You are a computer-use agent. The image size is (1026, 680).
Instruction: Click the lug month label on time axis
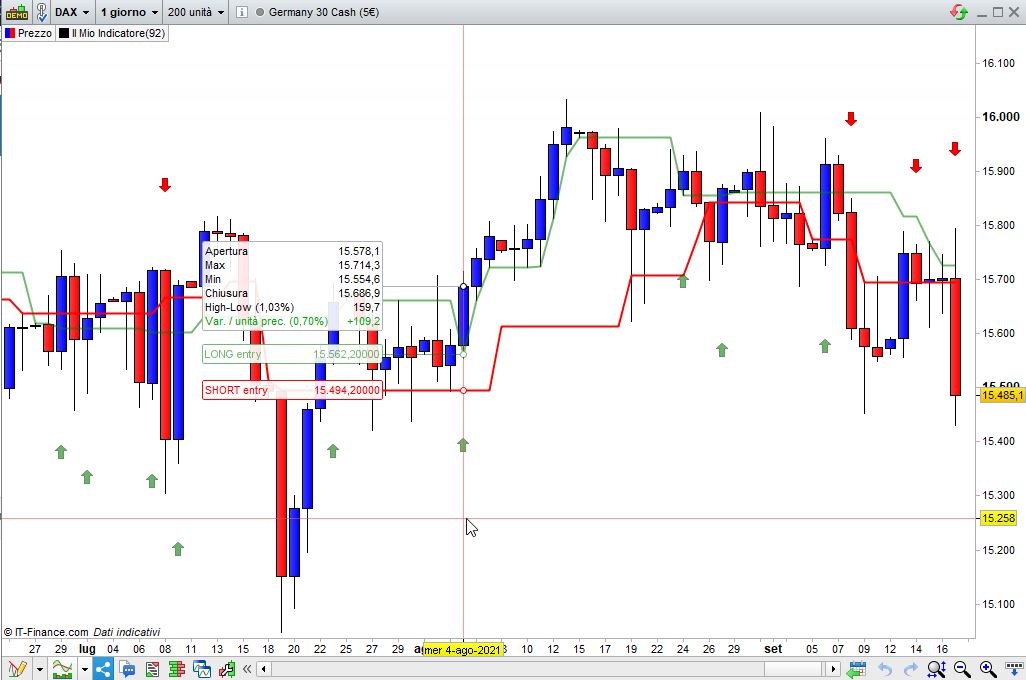click(x=87, y=649)
